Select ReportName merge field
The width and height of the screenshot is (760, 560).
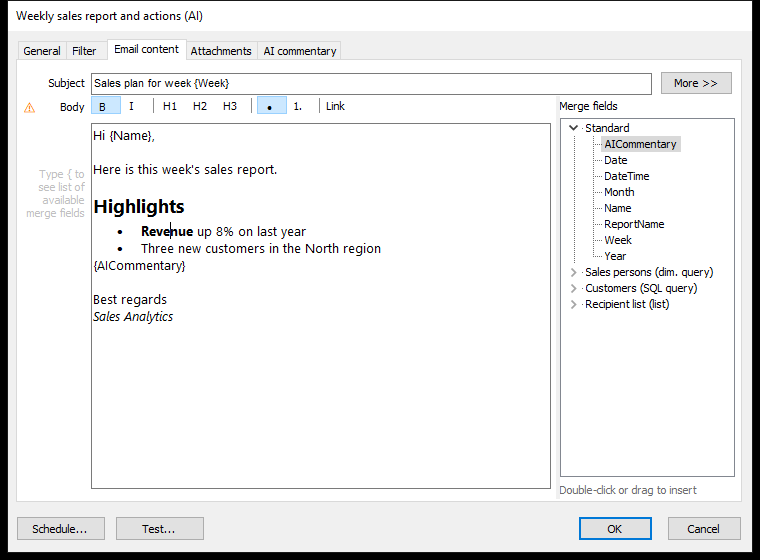(x=634, y=224)
